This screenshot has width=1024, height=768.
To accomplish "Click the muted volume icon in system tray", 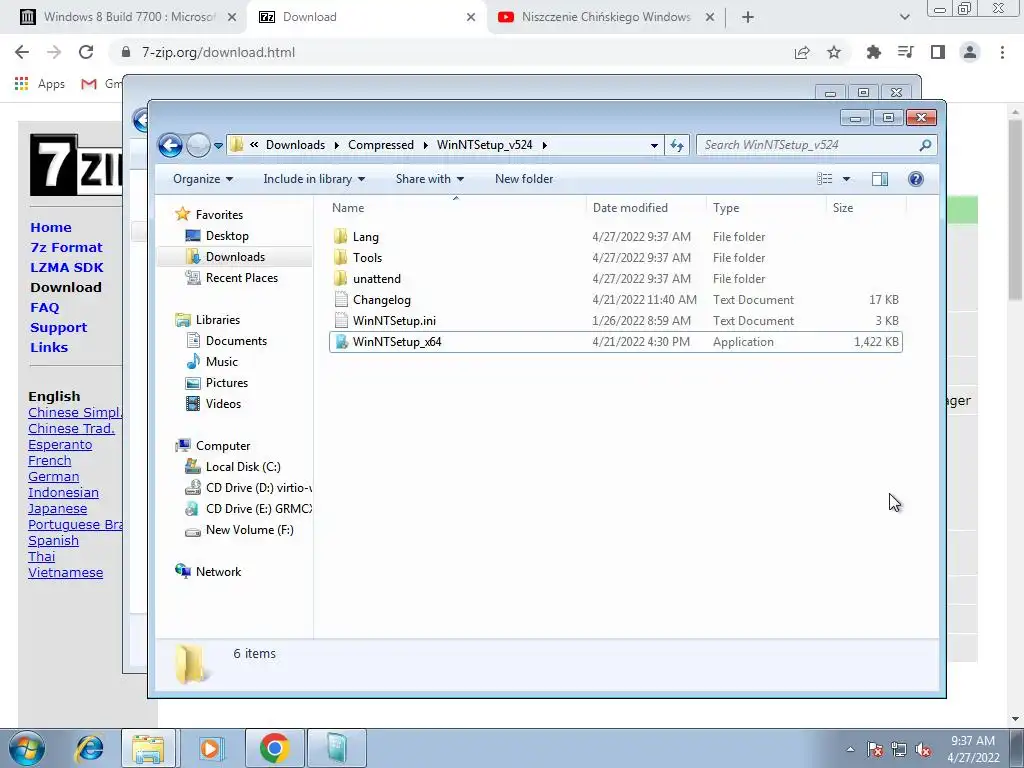I will pyautogui.click(x=922, y=749).
